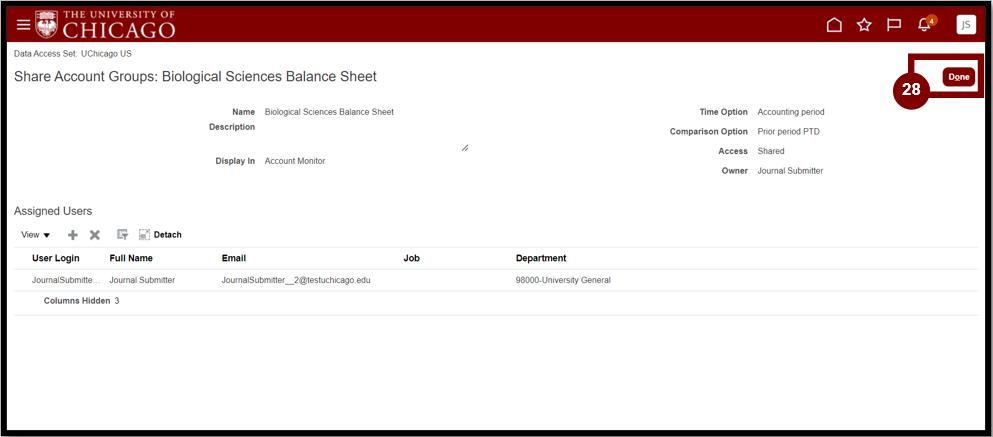This screenshot has width=993, height=437.
Task: Open the Favorites star icon
Action: 864,25
